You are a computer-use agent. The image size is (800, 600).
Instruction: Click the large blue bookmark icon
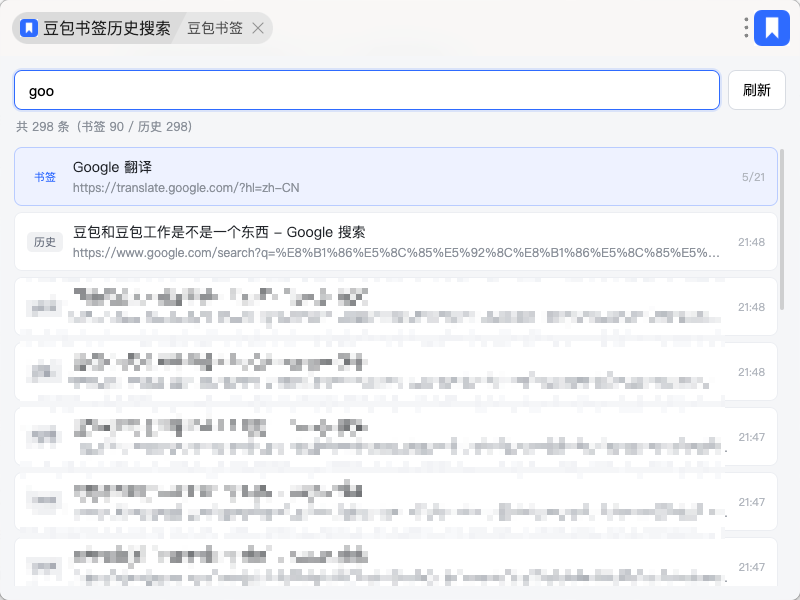(771, 28)
